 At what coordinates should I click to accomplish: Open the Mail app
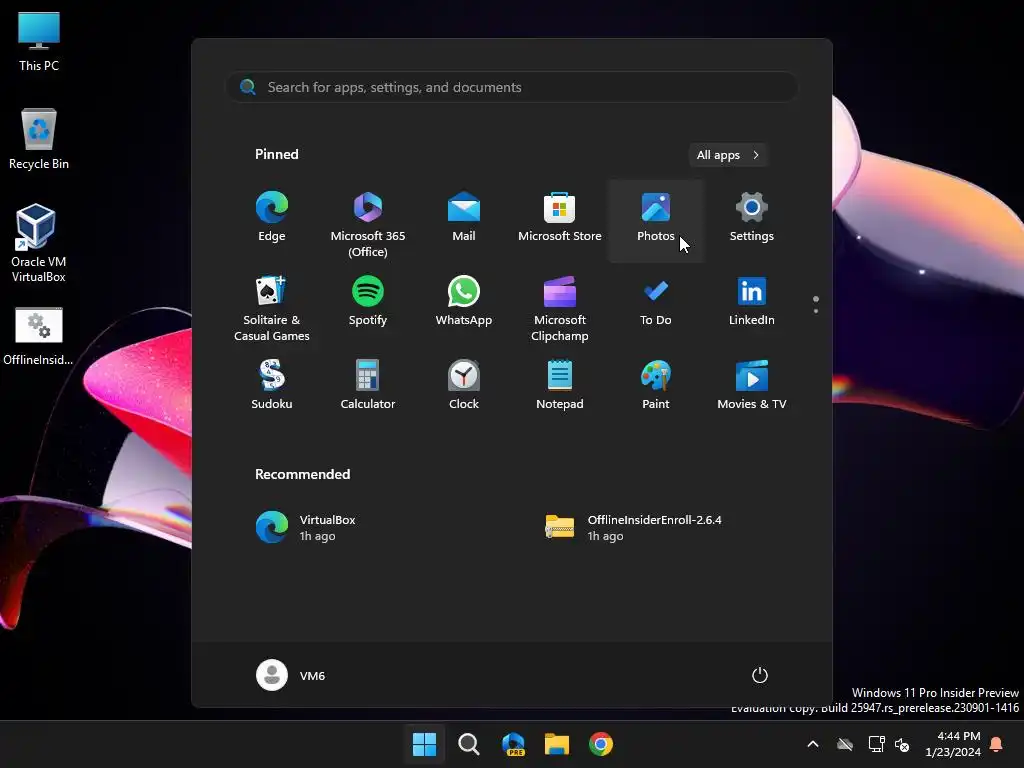click(x=464, y=218)
